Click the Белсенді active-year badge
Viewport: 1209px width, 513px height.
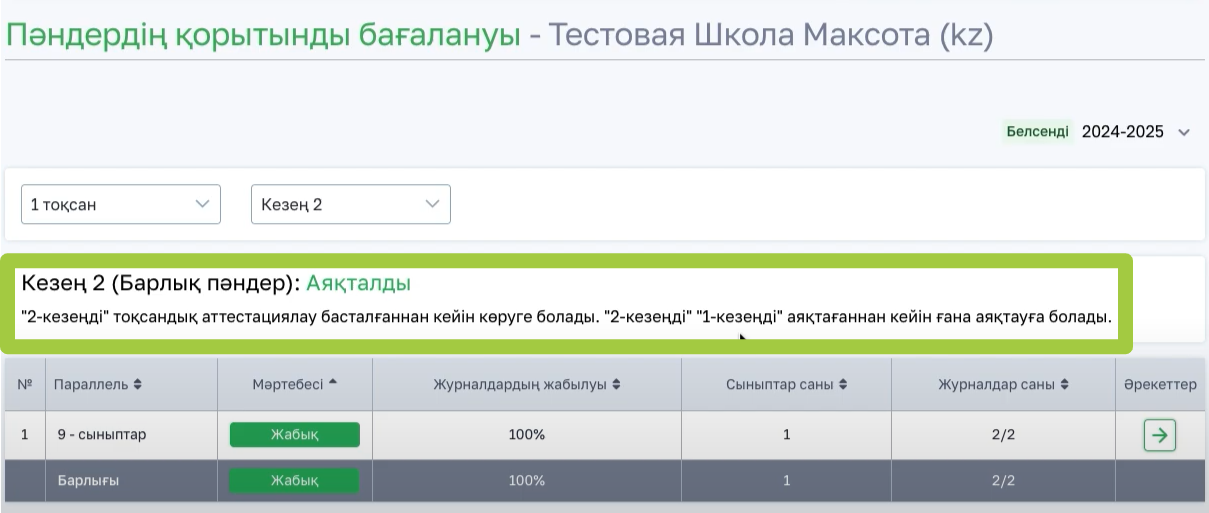[x=1037, y=132]
